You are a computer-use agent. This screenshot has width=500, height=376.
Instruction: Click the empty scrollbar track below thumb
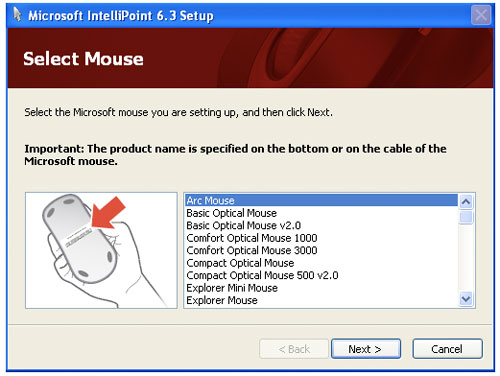click(x=466, y=258)
